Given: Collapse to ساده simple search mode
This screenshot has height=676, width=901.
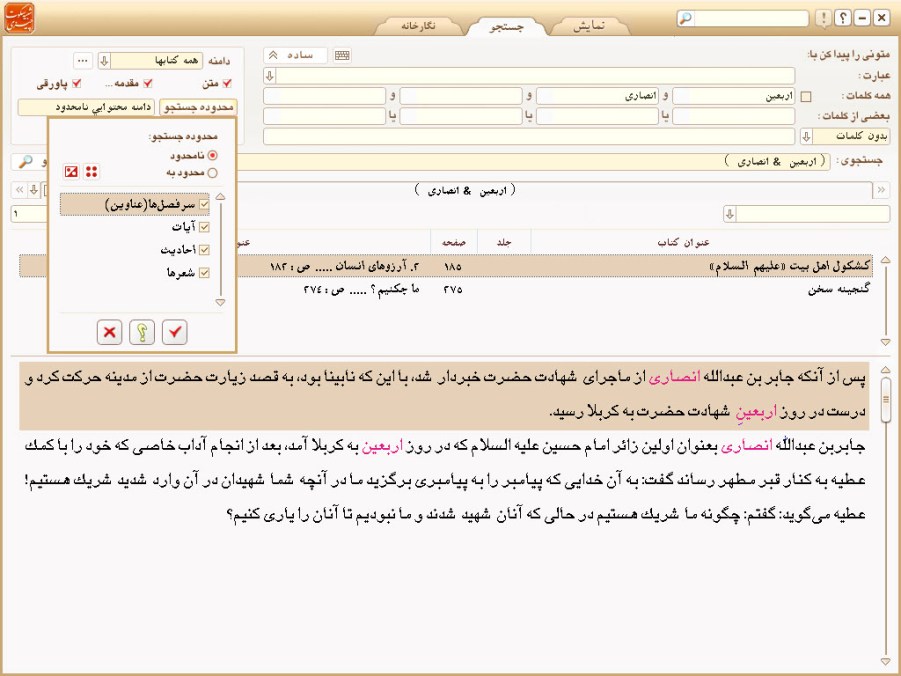Looking at the screenshot, I should tap(295, 55).
